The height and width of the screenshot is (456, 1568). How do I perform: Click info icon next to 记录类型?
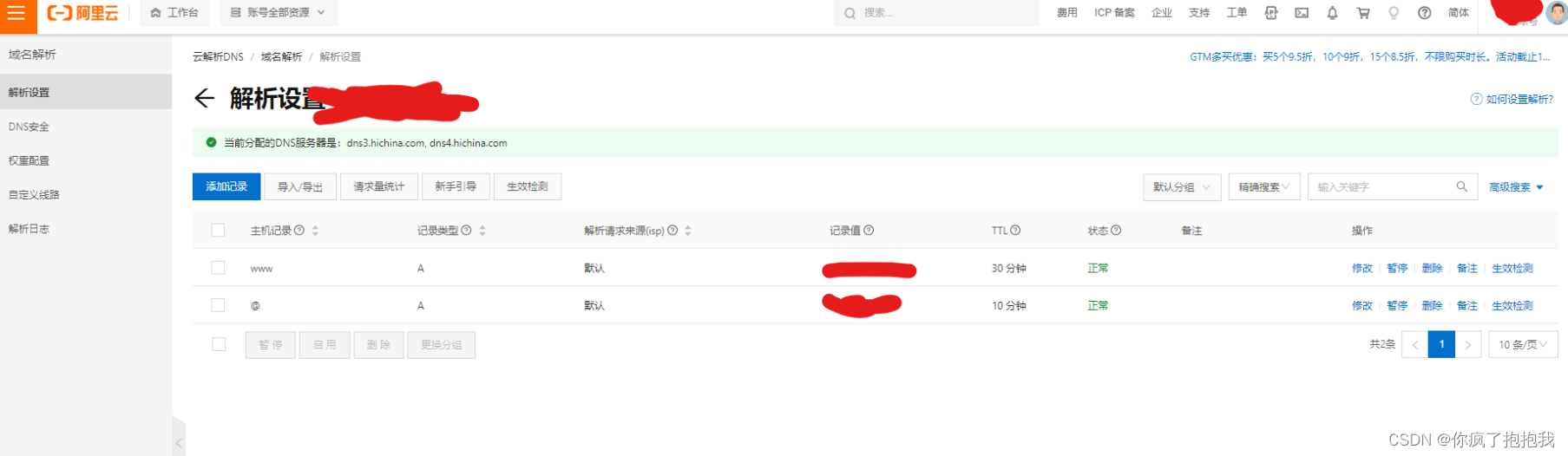click(466, 231)
